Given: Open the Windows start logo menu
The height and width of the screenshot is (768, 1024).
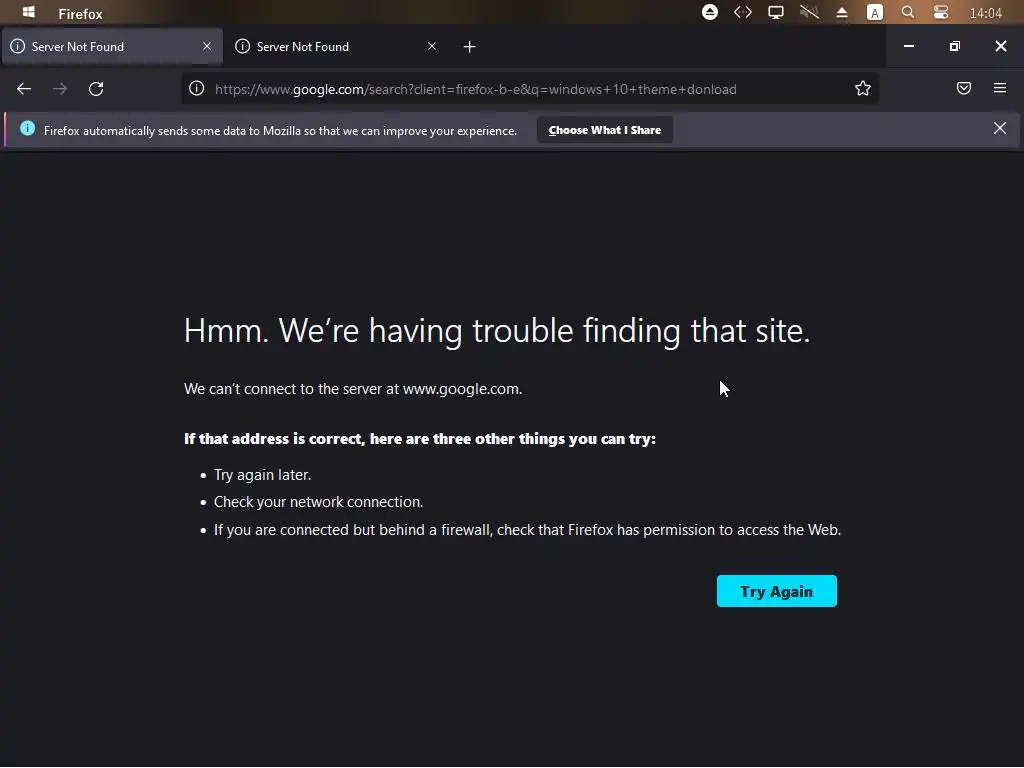Looking at the screenshot, I should tap(29, 12).
